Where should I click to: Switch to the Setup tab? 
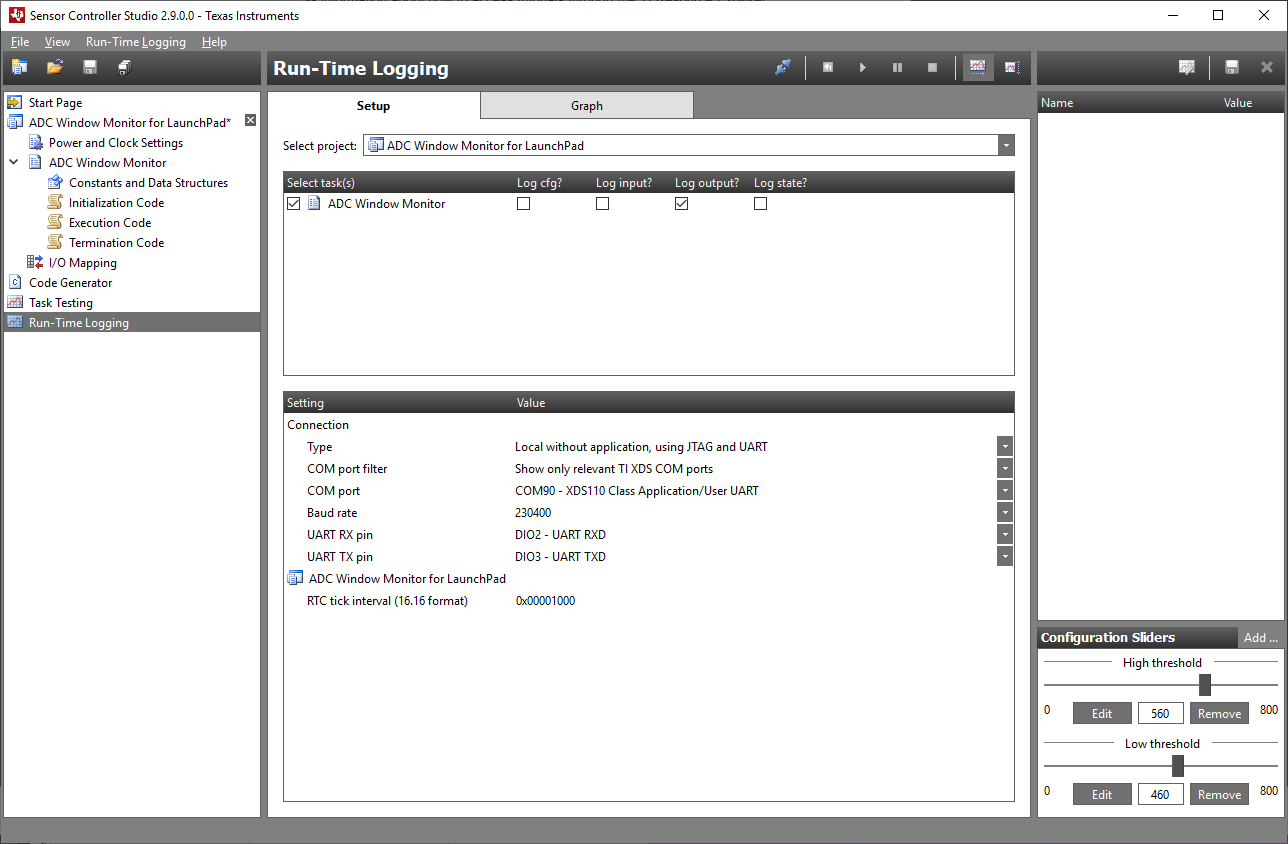tap(374, 105)
